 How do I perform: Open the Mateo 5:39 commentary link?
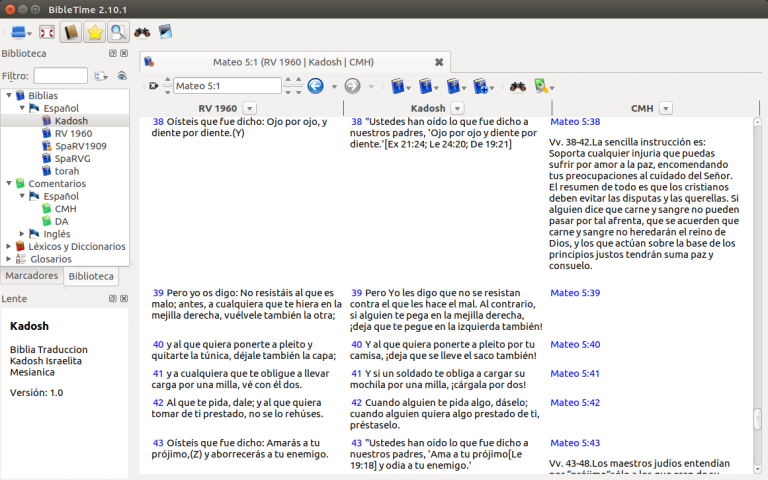(575, 293)
